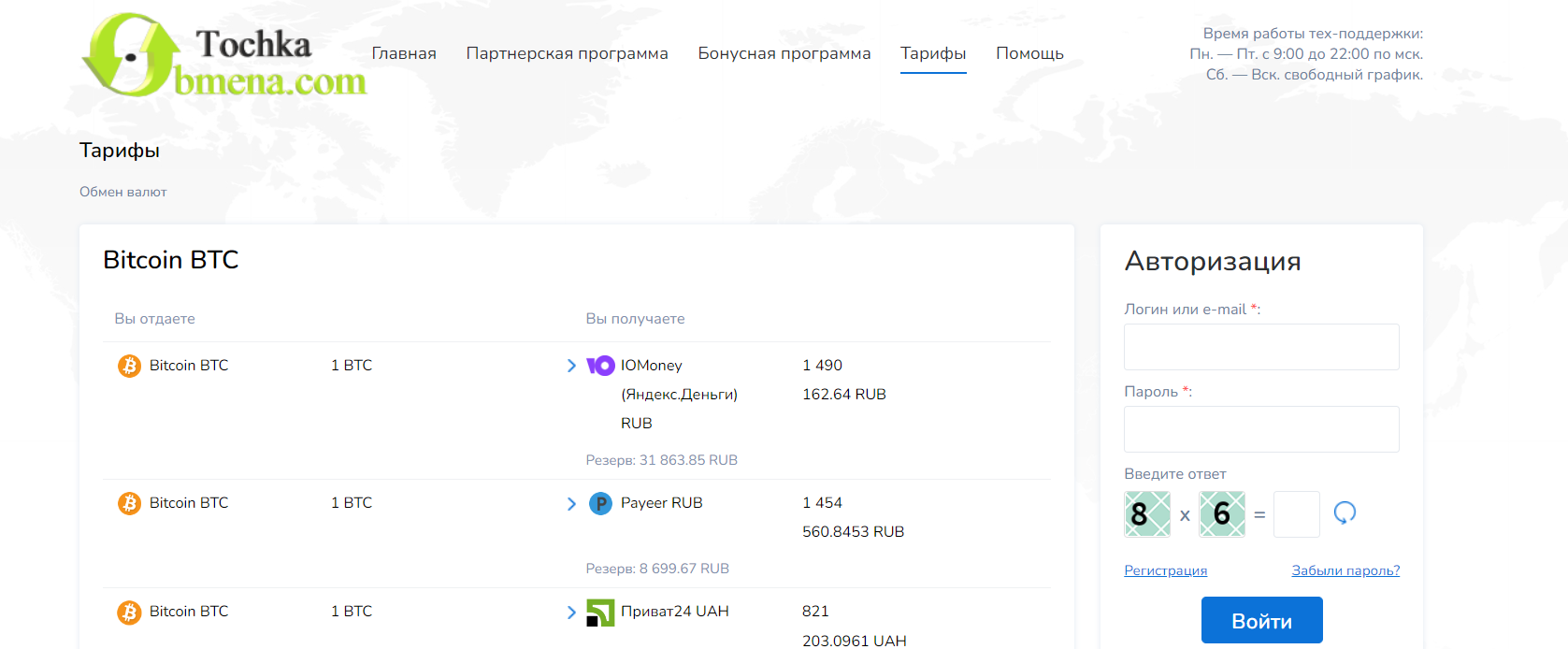The width and height of the screenshot is (1568, 649).
Task: Click the Вы получаете column header
Action: 635,319
